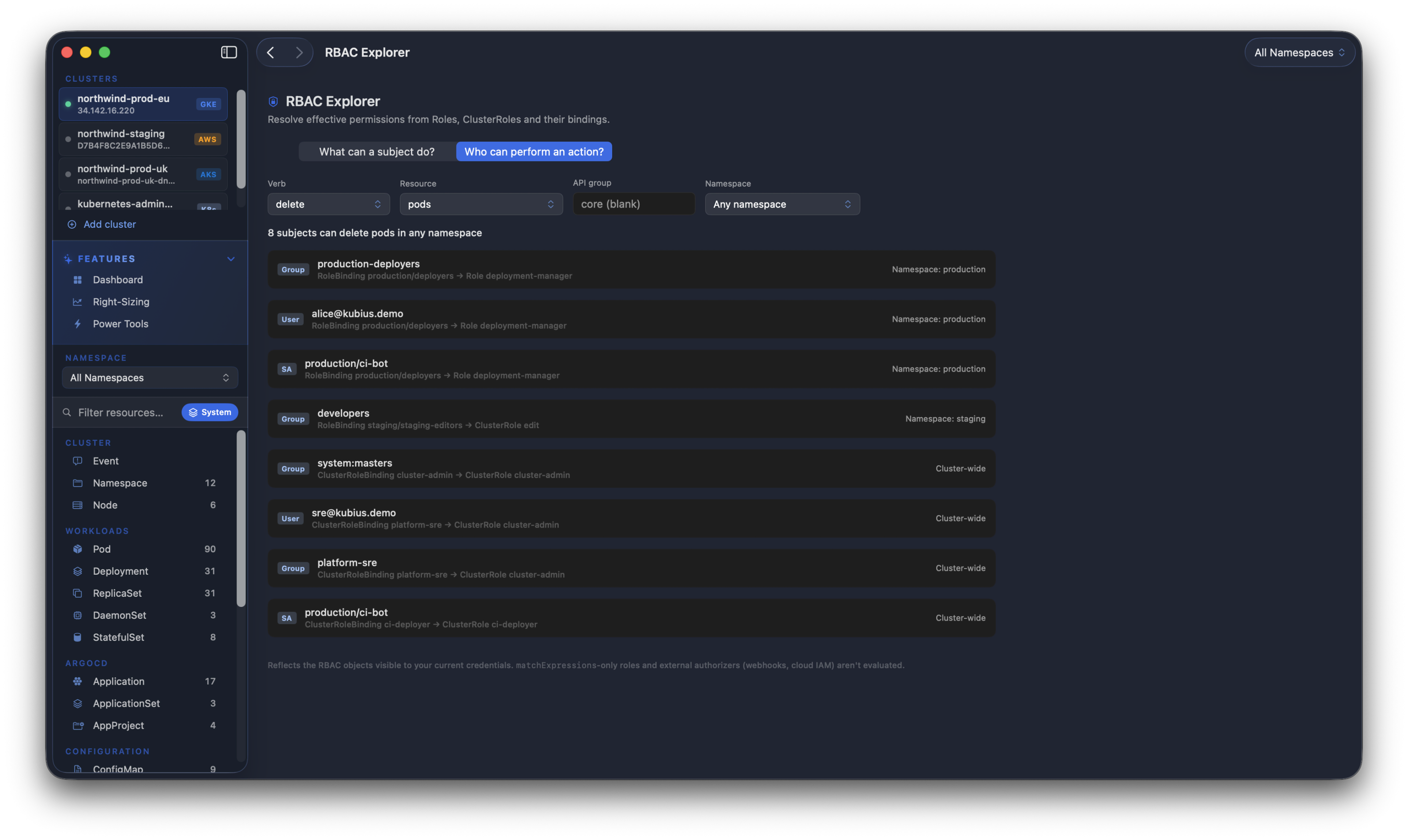Click the Filter resources input field
This screenshot has height=840, width=1408.
pyautogui.click(x=120, y=412)
